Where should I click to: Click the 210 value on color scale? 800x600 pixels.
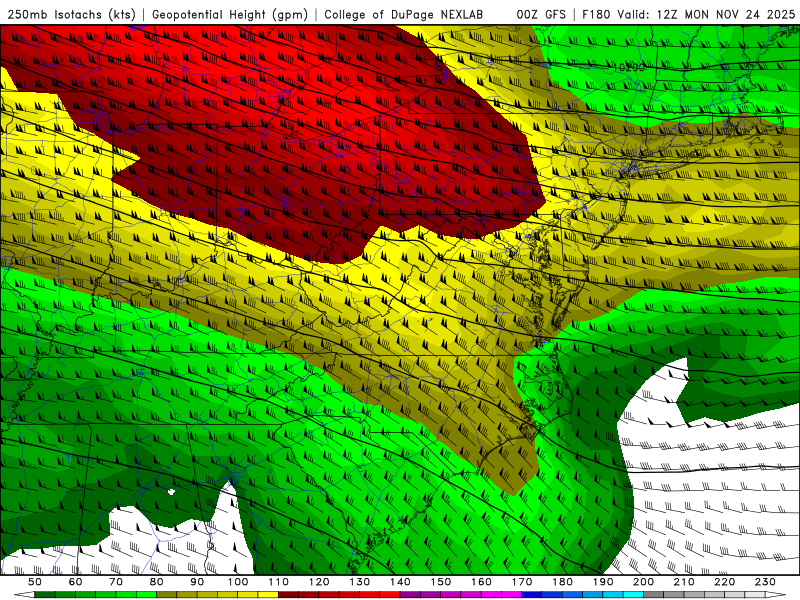tap(684, 582)
